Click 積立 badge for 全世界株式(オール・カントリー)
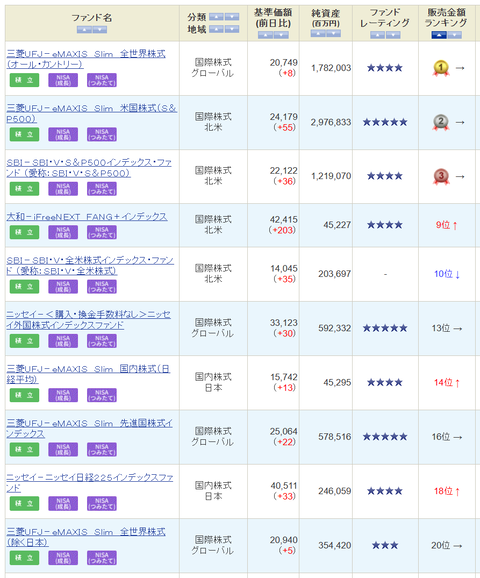The height and width of the screenshot is (578, 480). (24, 80)
